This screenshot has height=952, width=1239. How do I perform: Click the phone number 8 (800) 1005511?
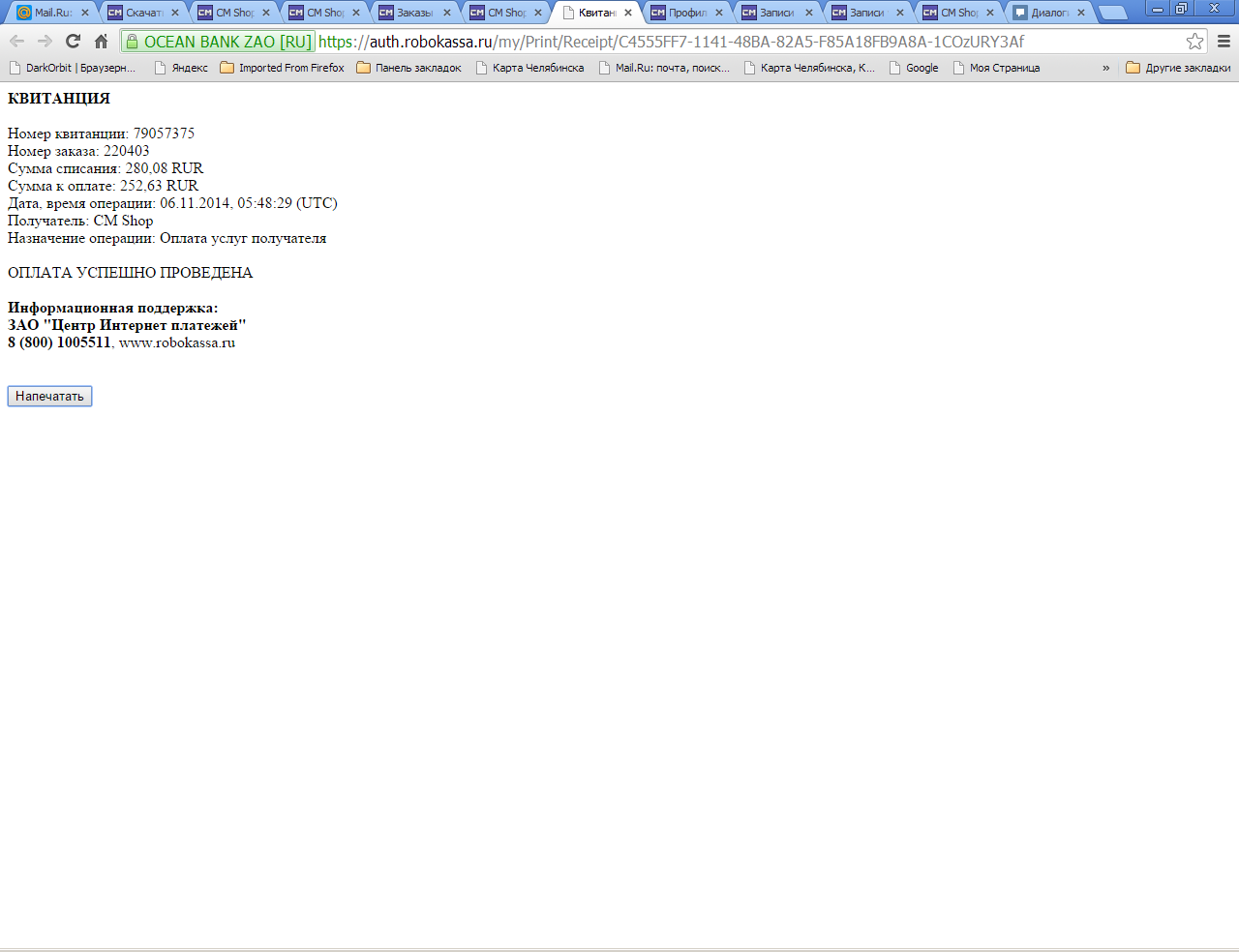(x=59, y=342)
